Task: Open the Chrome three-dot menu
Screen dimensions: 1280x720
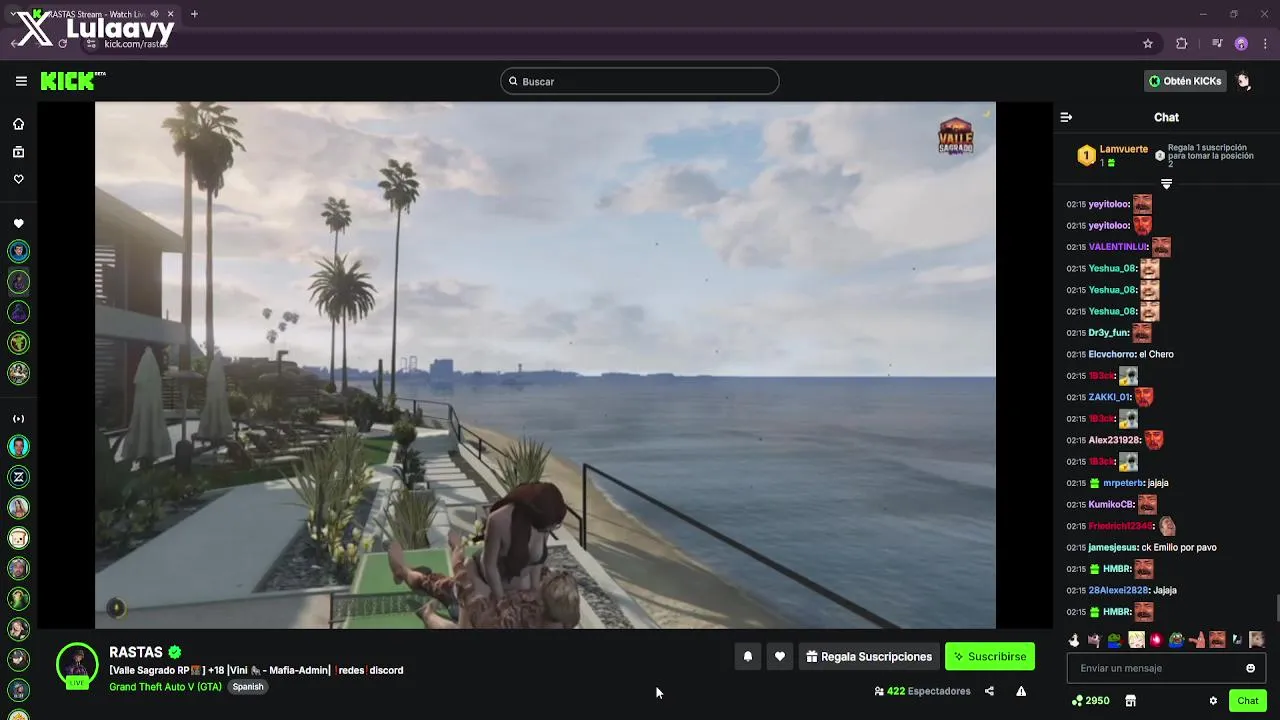Action: tap(1263, 43)
